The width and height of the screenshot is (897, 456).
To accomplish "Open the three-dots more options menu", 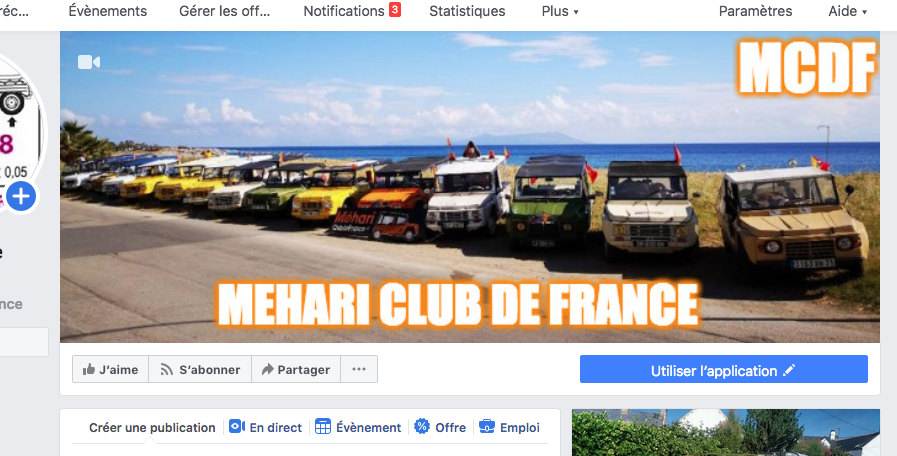I will (x=359, y=369).
